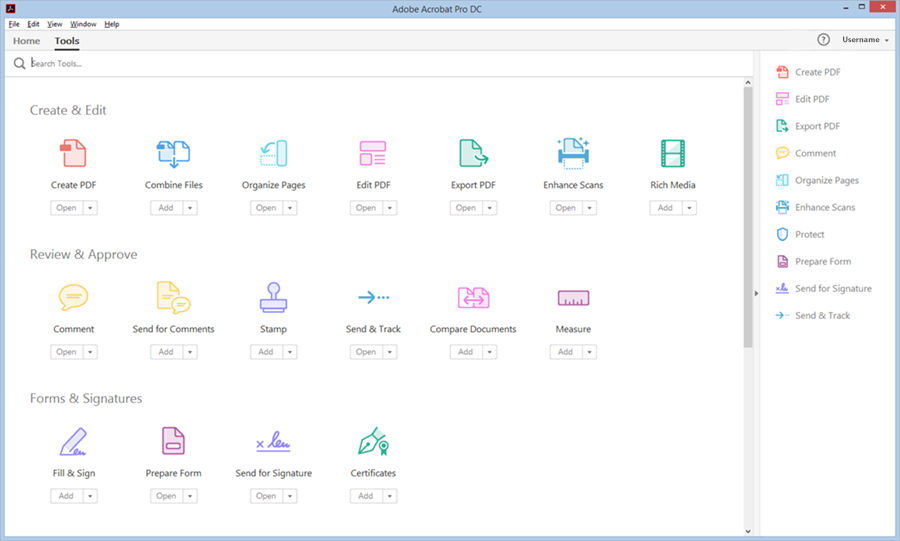900x541 pixels.
Task: Open the Enhance Scans tool icon
Action: coord(573,153)
